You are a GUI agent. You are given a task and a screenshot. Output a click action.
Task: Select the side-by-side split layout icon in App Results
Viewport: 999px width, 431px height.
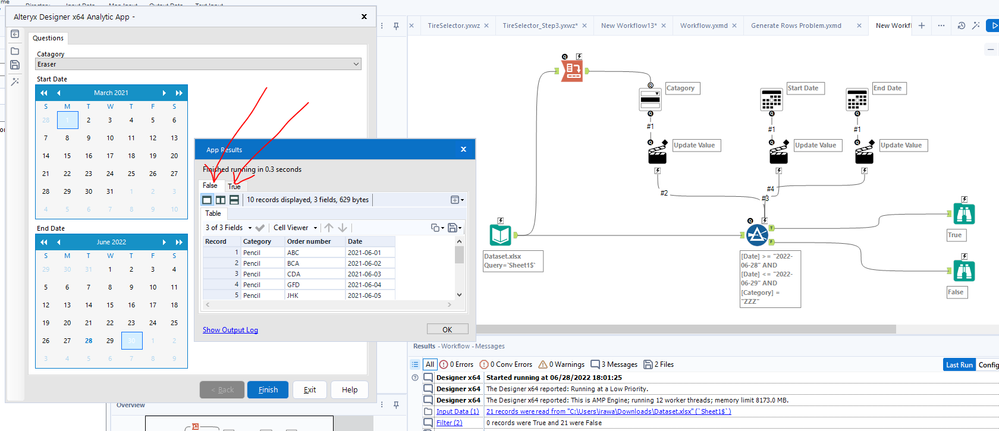coord(220,200)
